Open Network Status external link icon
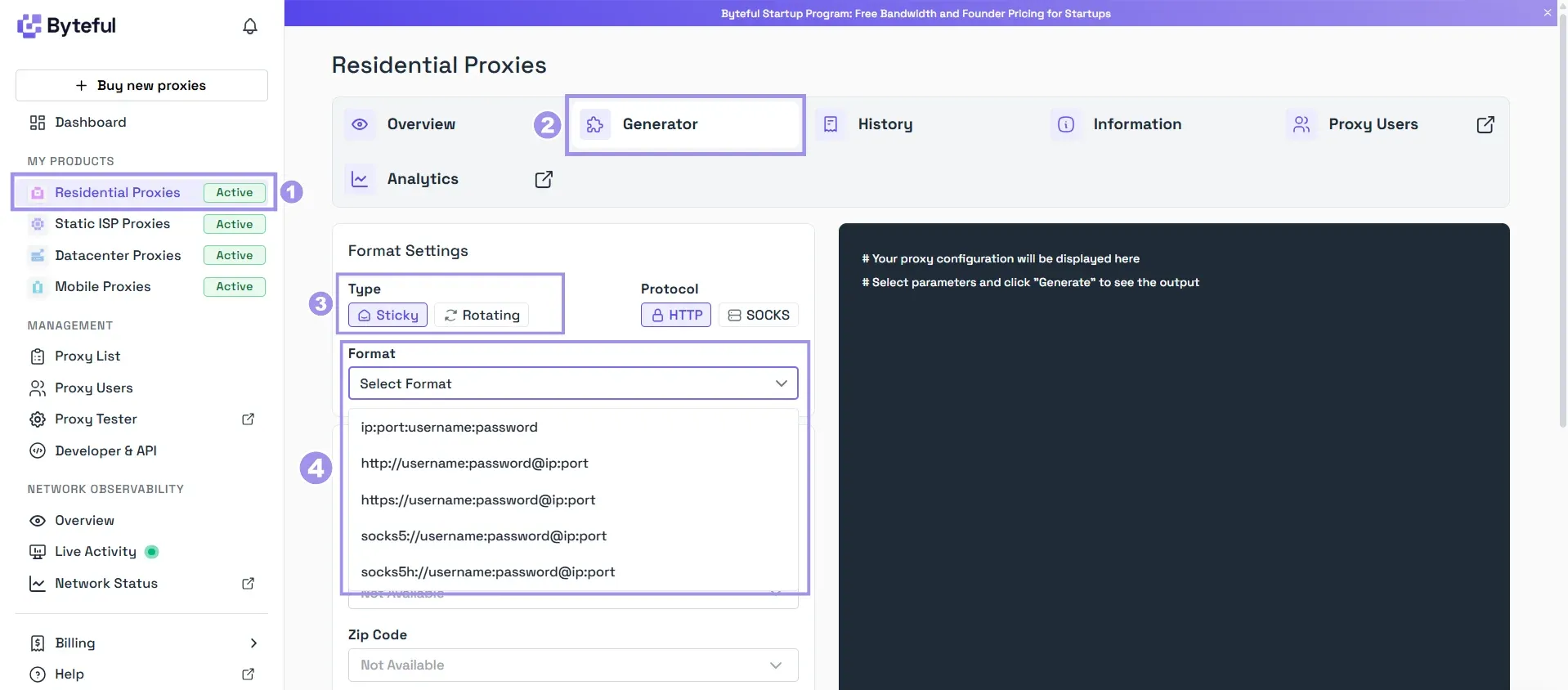The image size is (1568, 690). (249, 584)
